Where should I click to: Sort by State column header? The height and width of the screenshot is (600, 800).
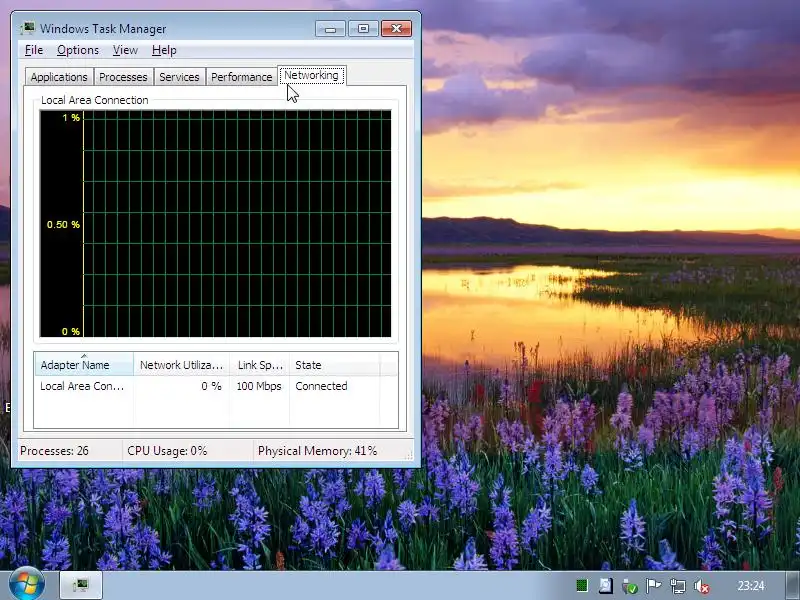pyautogui.click(x=334, y=365)
